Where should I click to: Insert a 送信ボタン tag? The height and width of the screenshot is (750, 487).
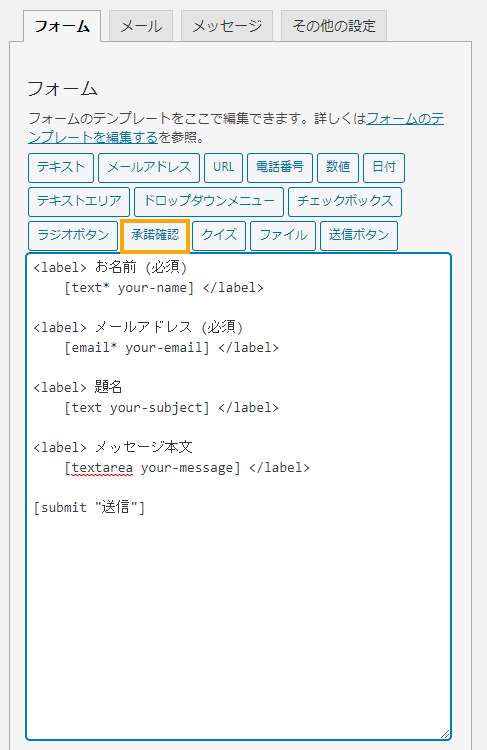tap(359, 236)
